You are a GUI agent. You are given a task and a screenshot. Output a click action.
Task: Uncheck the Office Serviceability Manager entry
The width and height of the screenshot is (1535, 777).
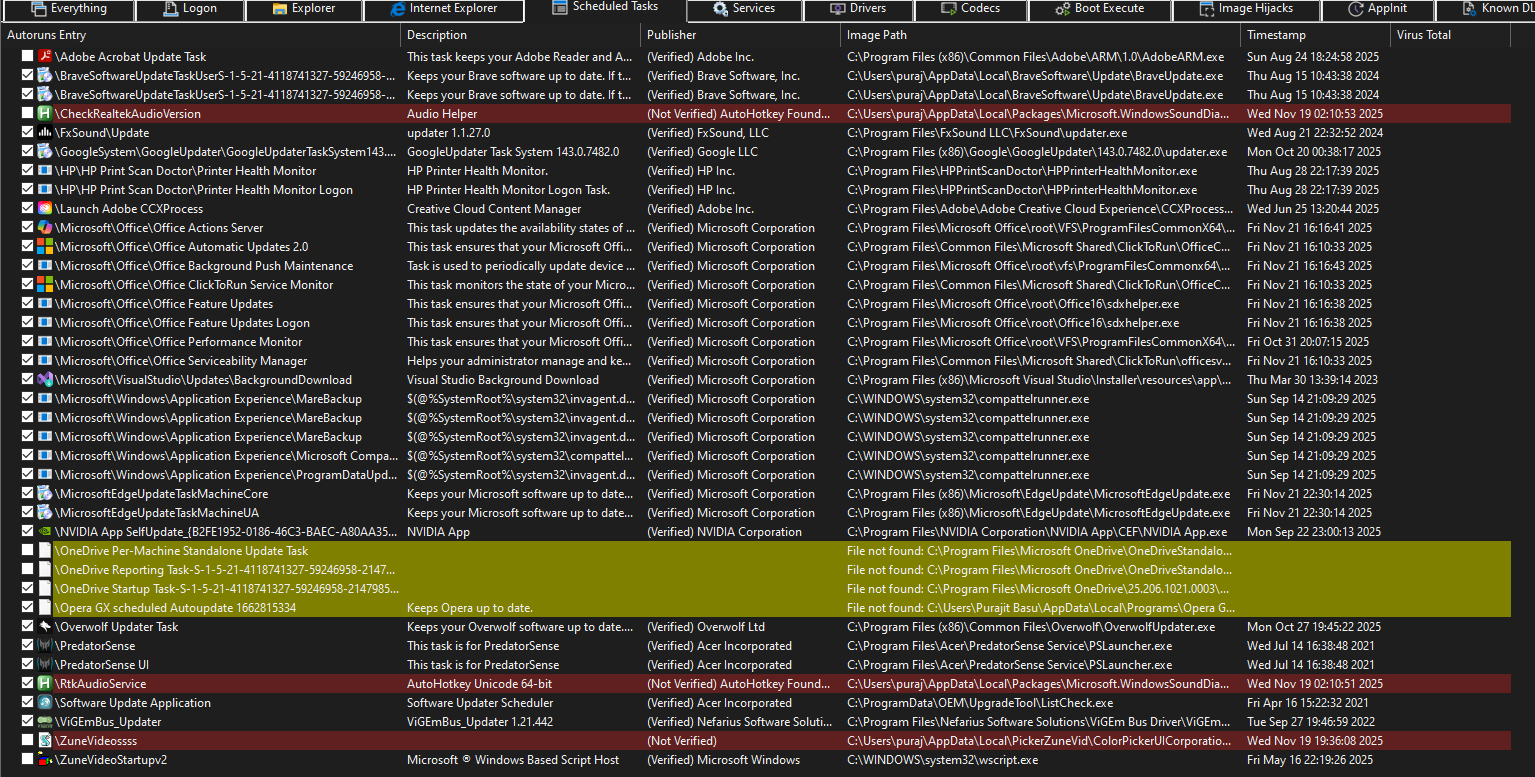27,361
